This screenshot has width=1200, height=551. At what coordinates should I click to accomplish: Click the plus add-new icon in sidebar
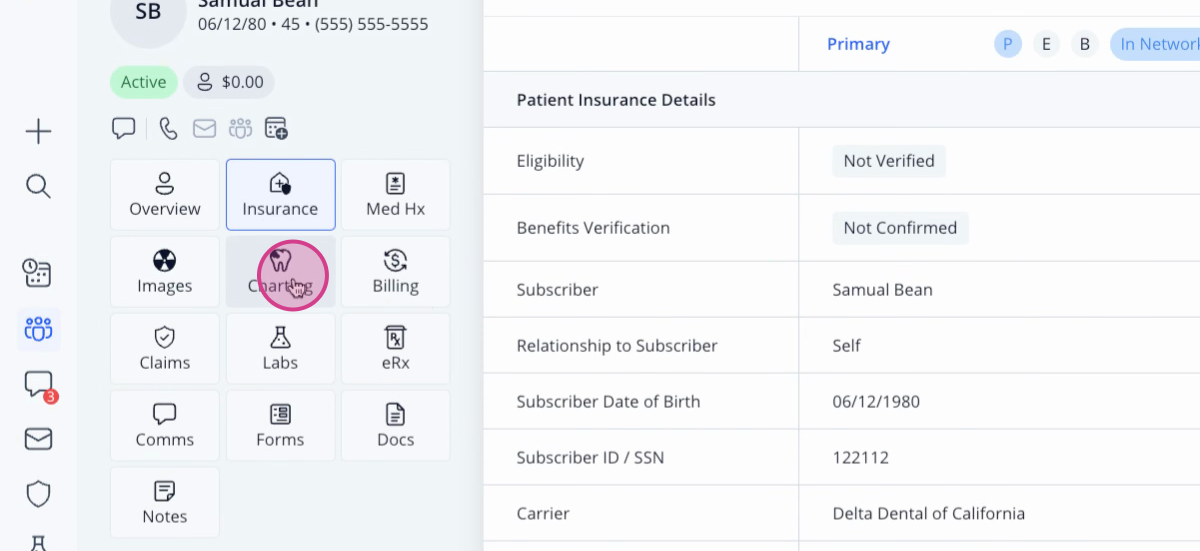pos(38,131)
